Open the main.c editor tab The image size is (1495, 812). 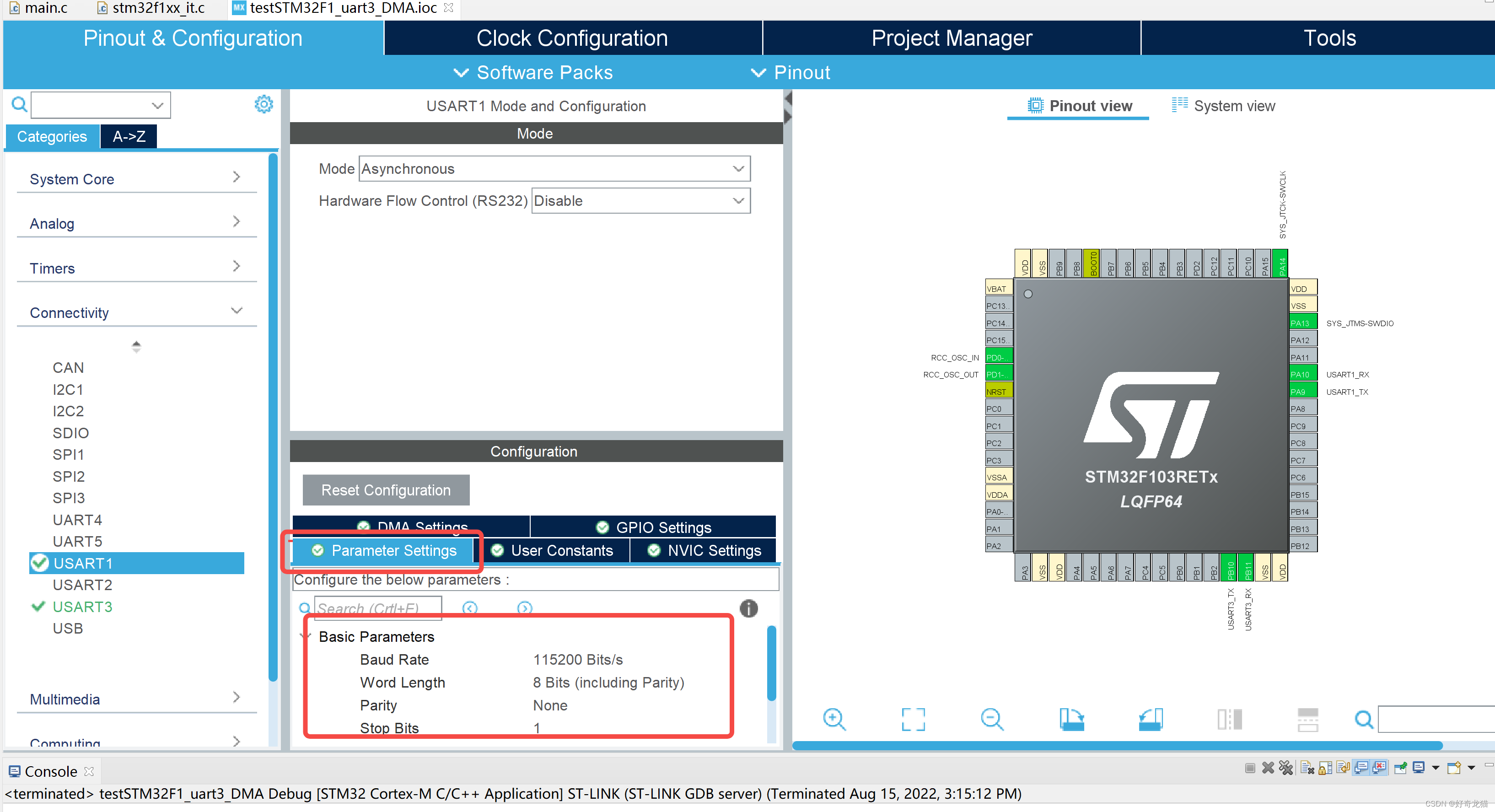pos(39,8)
